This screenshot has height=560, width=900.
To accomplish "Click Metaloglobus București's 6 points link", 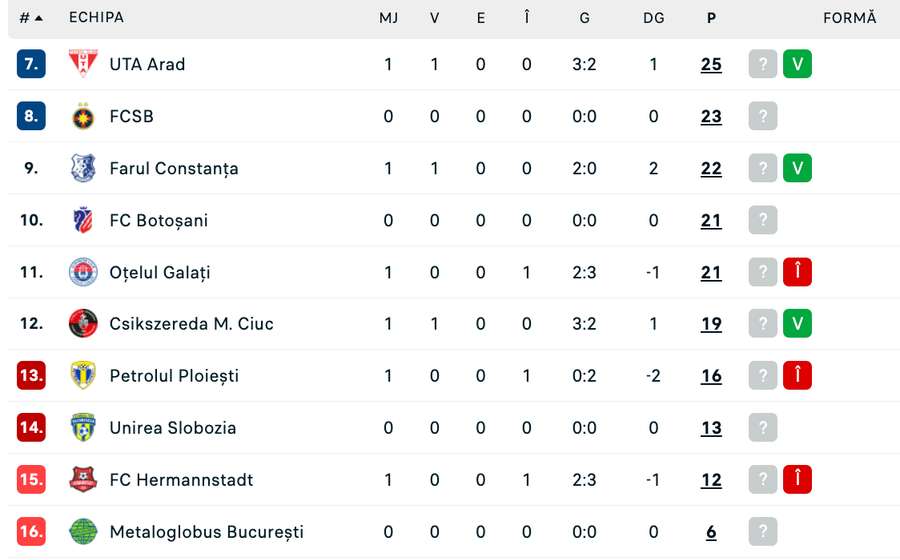I will 711,532.
